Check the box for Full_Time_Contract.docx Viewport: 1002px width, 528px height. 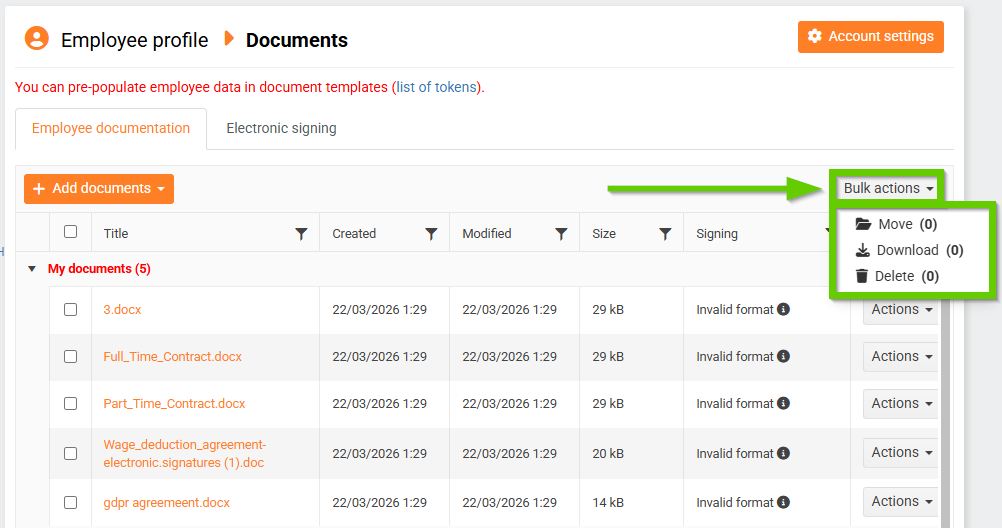[x=70, y=356]
